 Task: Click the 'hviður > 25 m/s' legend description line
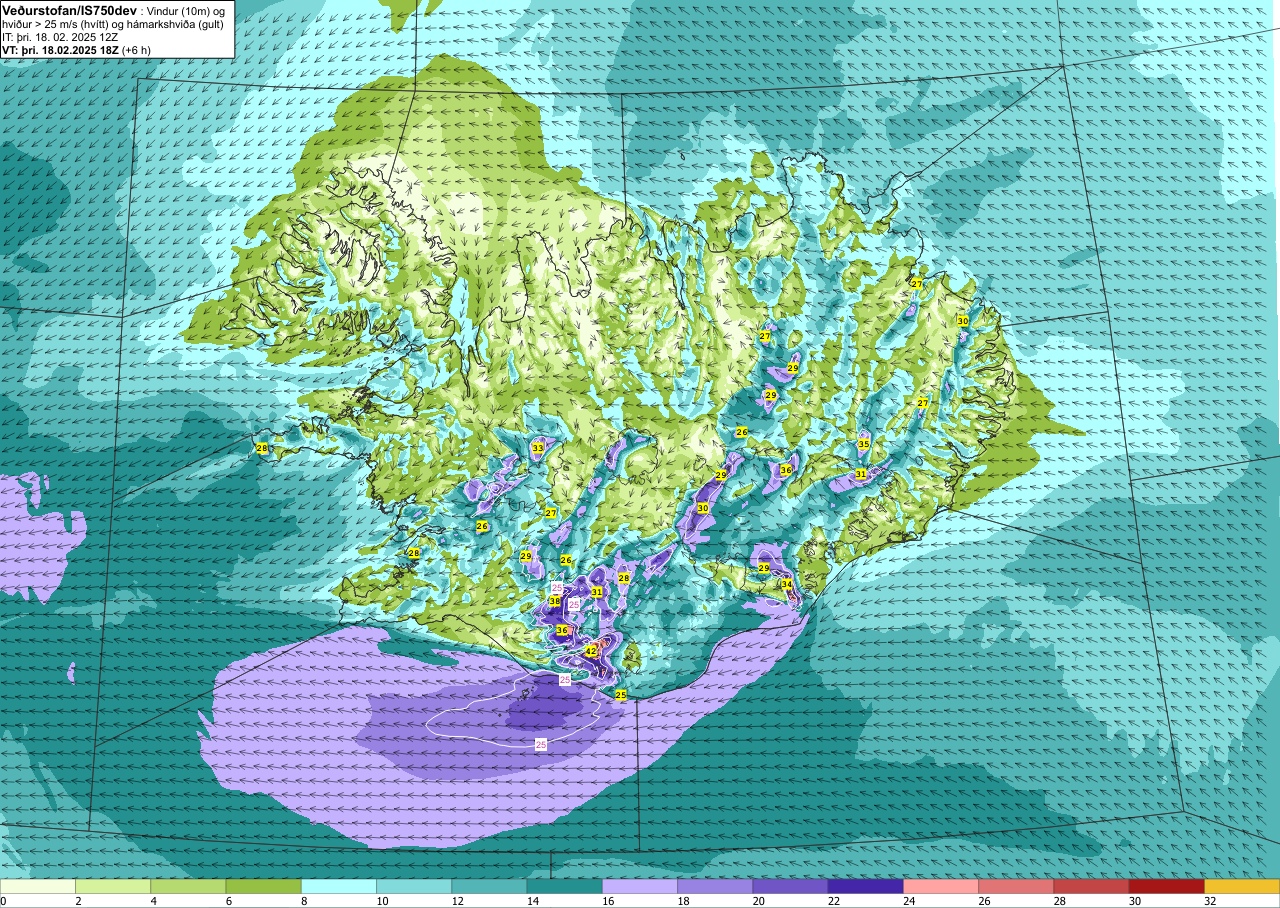point(113,24)
